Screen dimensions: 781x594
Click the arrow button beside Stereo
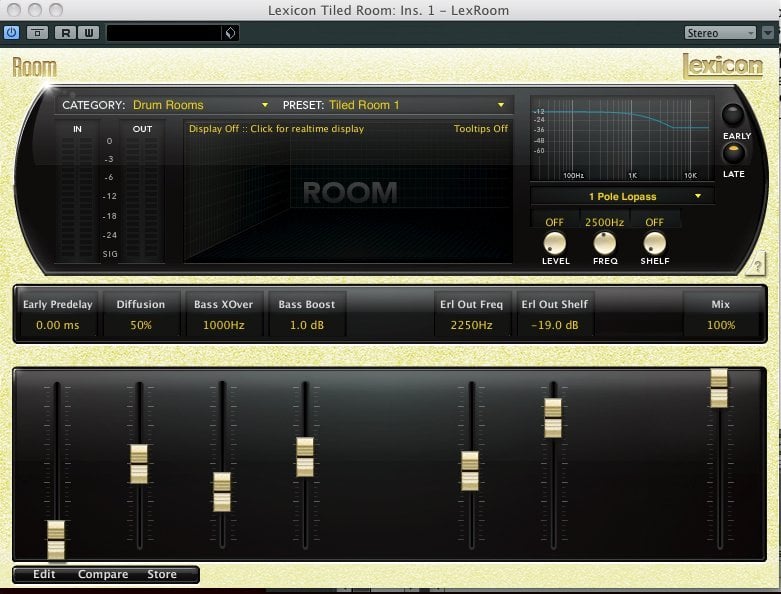click(x=768, y=33)
